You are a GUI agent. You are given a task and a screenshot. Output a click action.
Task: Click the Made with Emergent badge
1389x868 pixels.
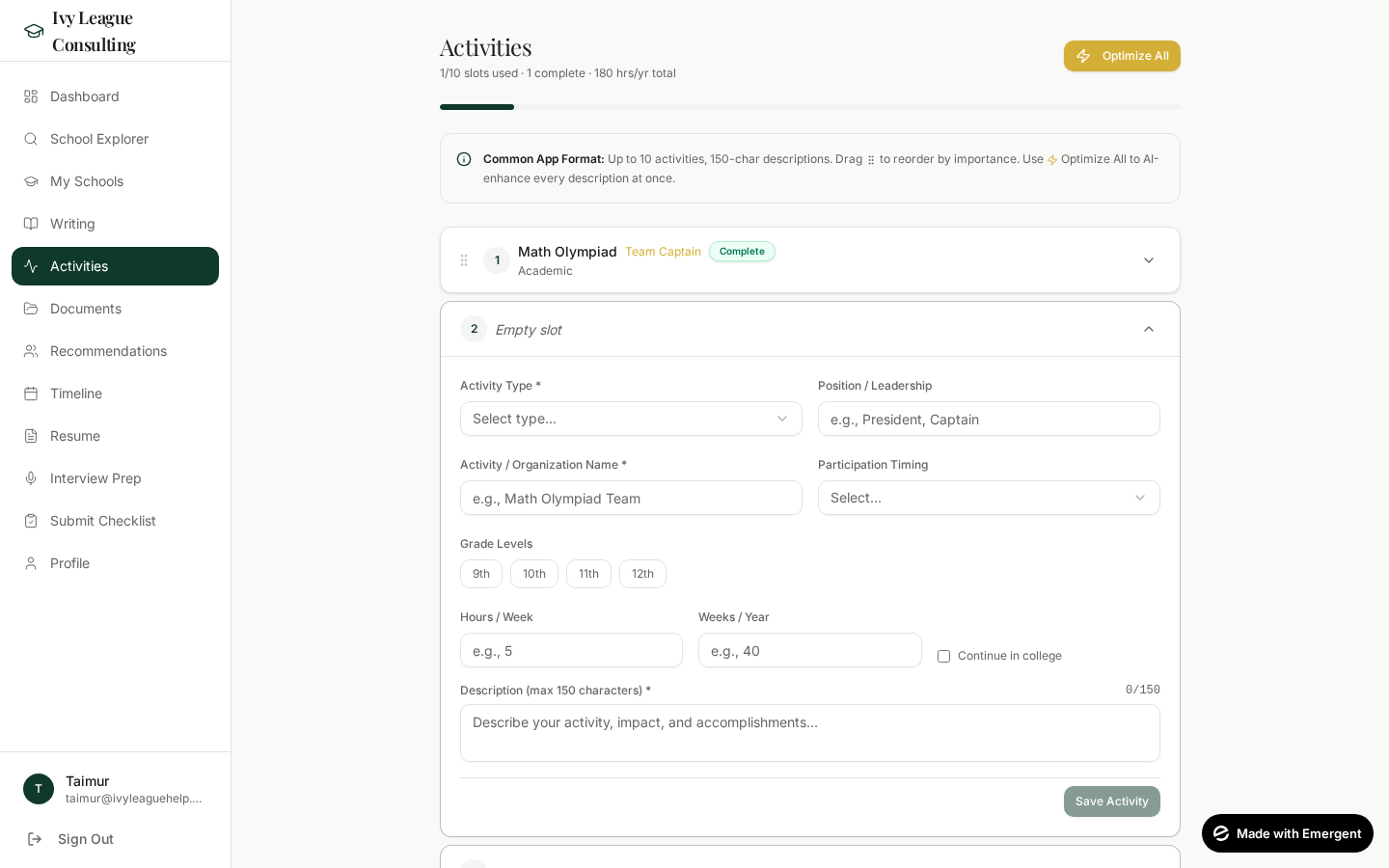1288,833
